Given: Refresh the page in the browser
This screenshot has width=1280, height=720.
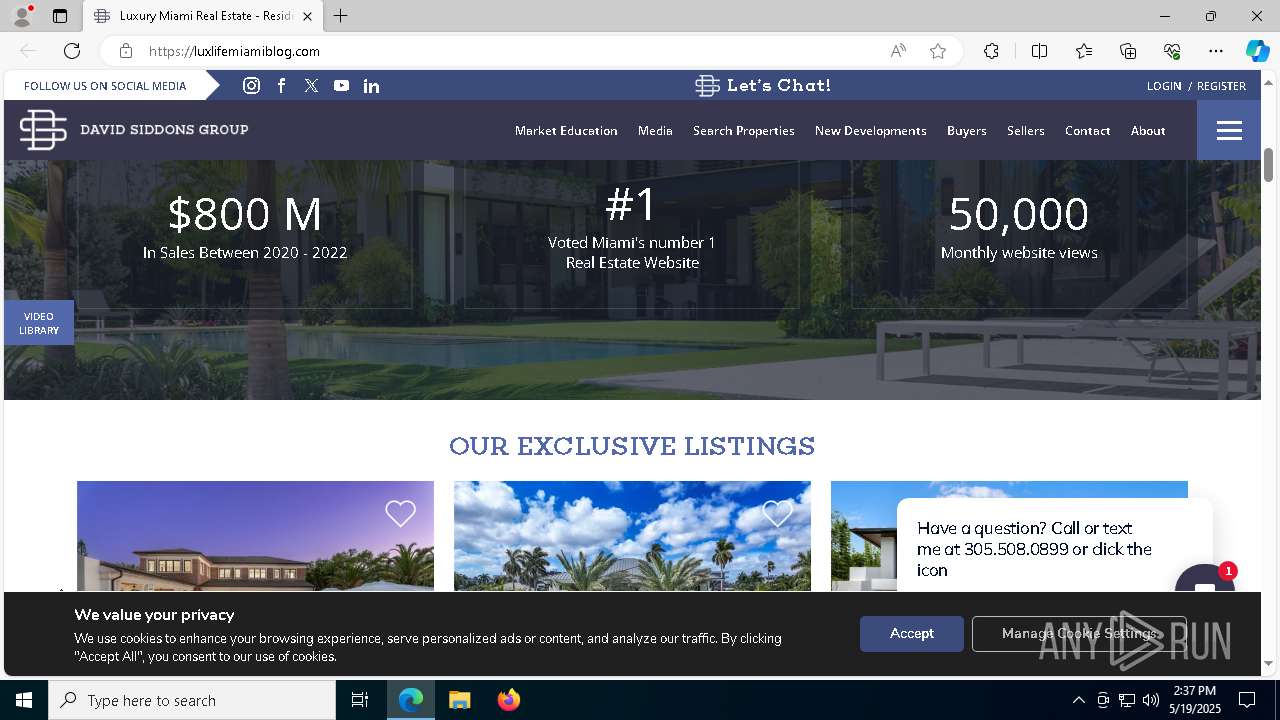Looking at the screenshot, I should pos(72,51).
